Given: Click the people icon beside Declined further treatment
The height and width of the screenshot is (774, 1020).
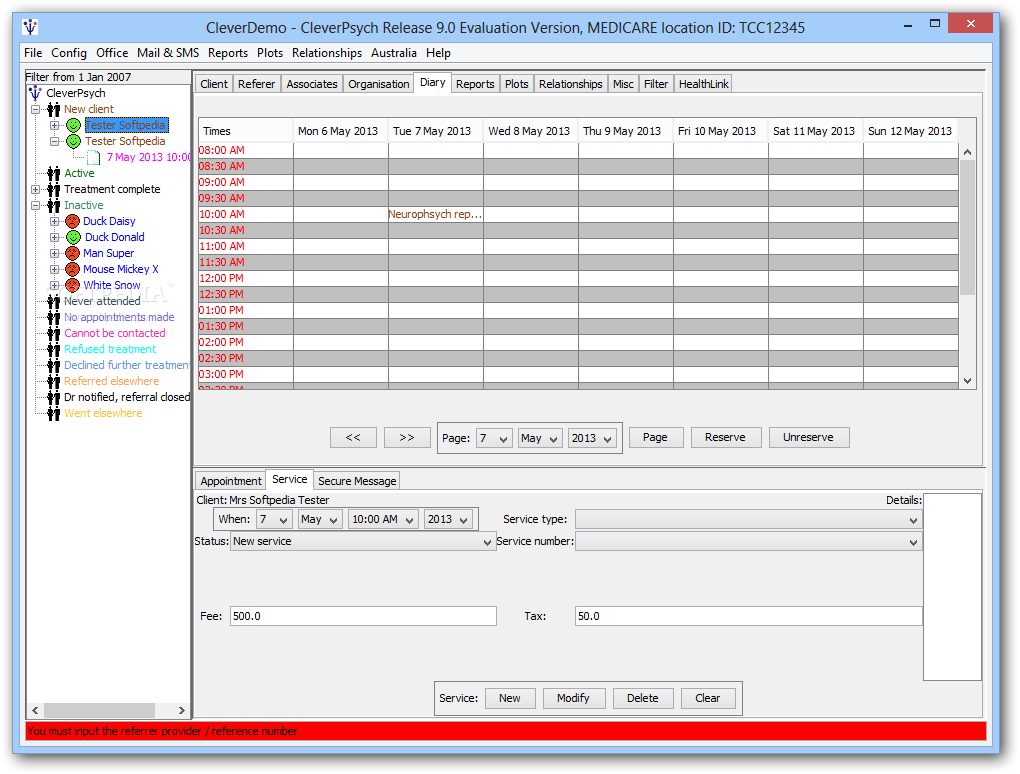Looking at the screenshot, I should 53,366.
